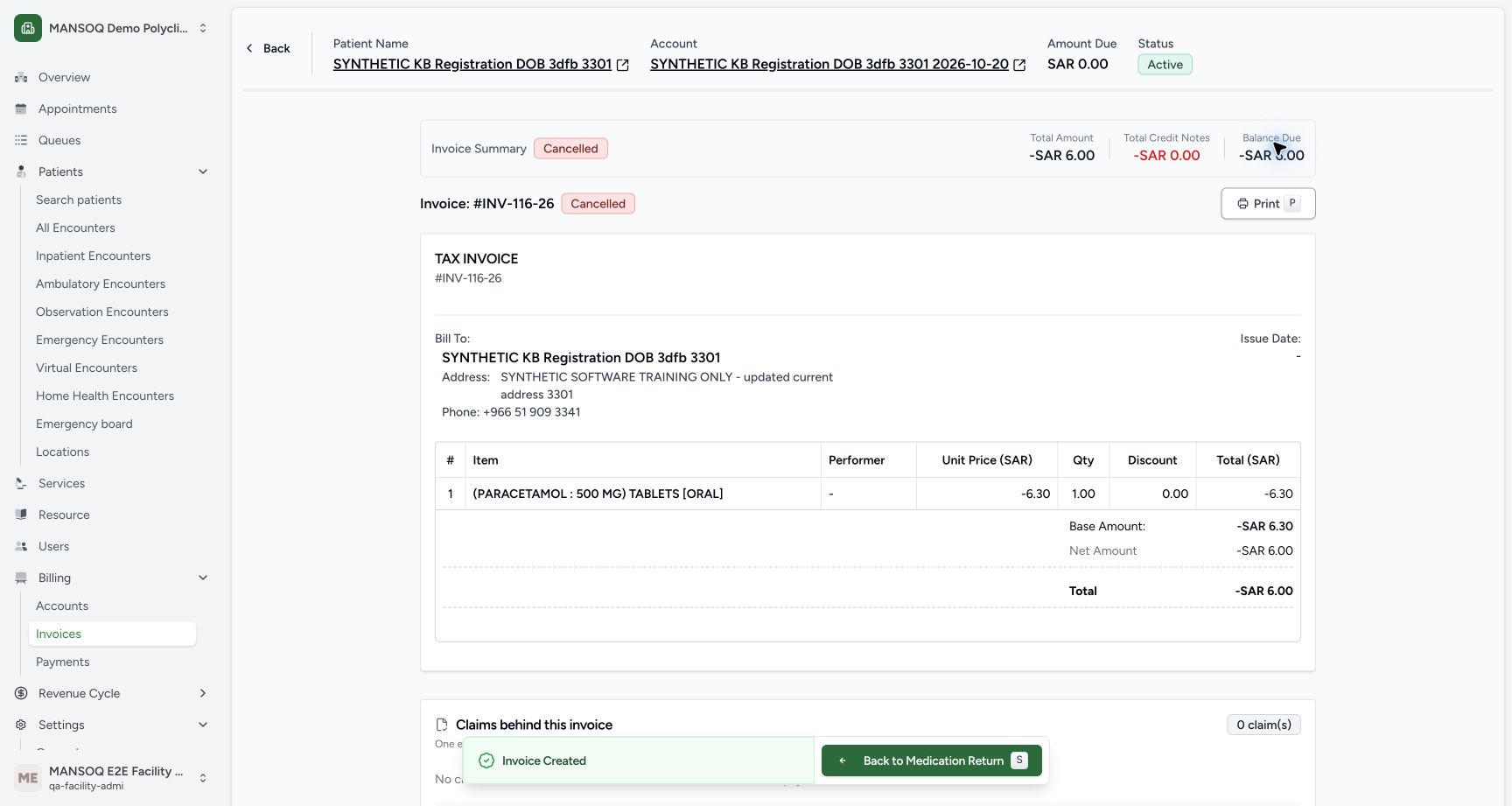The image size is (1512, 806).
Task: Open patient name link SYNTHETIC KB Registration
Action: 472,64
